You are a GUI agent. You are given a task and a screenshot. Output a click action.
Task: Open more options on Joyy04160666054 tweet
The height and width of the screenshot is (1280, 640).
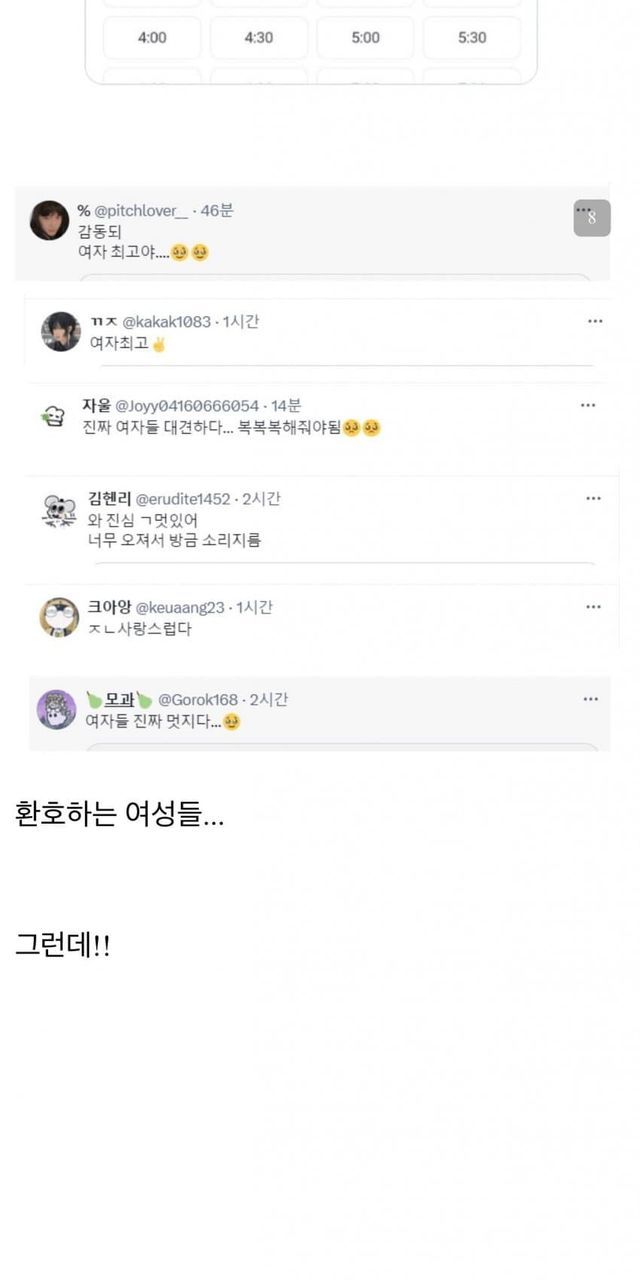tap(588, 405)
